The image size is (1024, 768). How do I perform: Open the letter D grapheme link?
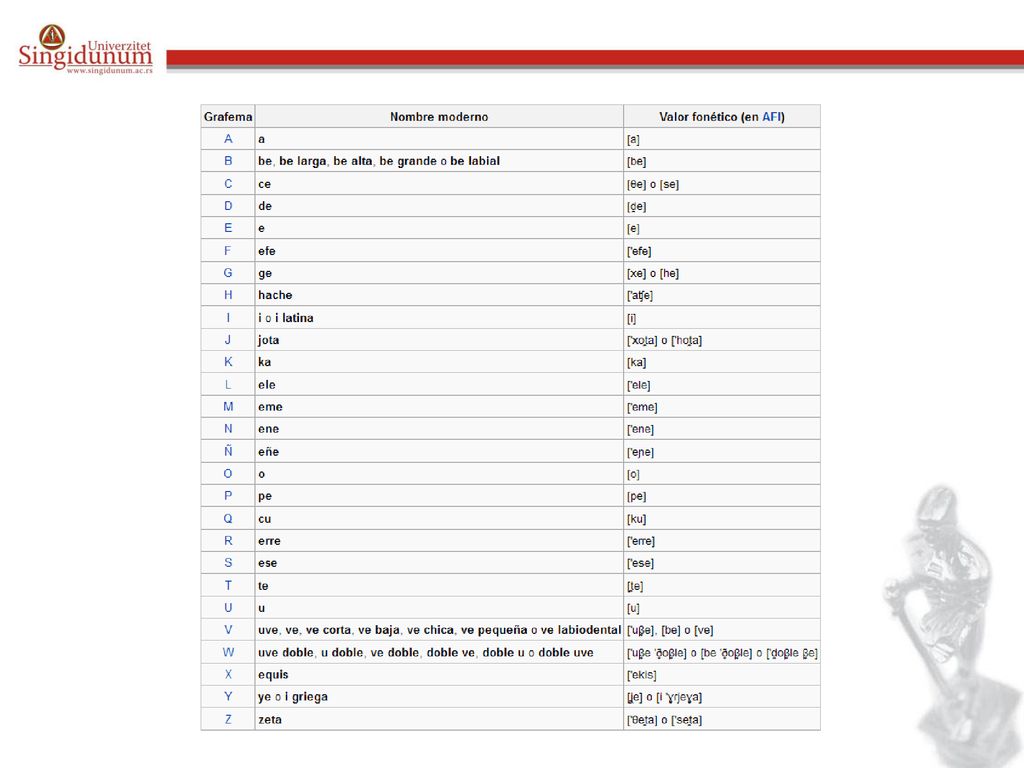pos(228,206)
